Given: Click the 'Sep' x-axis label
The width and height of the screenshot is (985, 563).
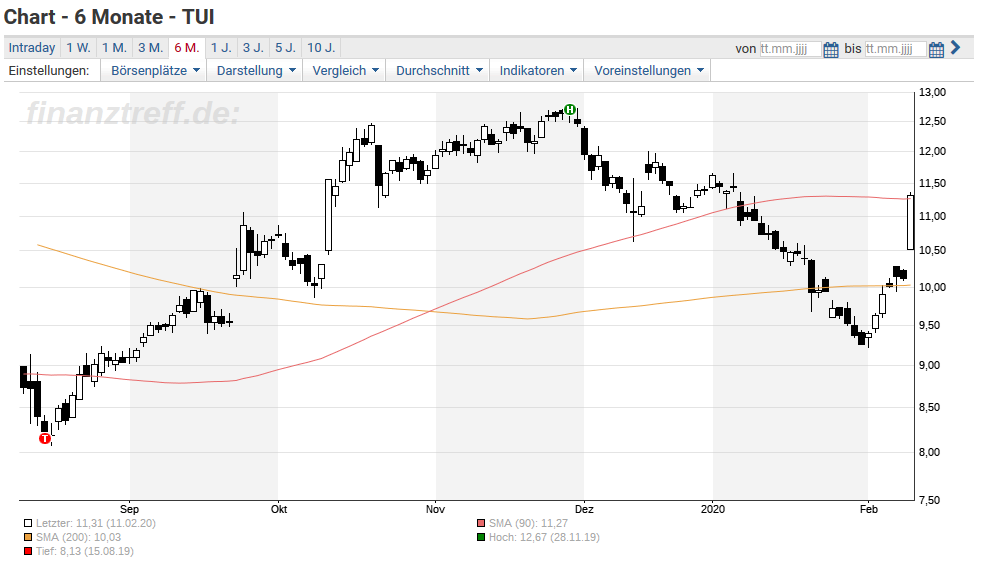Looking at the screenshot, I should click(x=129, y=509).
